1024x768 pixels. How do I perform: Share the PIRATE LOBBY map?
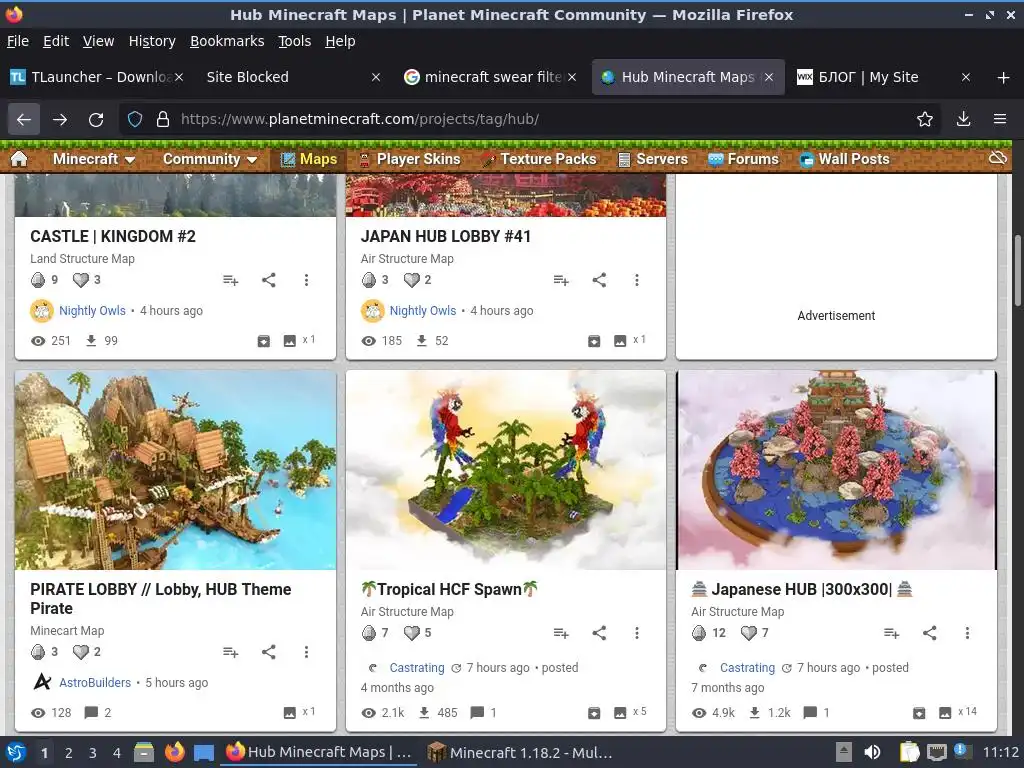tap(268, 652)
